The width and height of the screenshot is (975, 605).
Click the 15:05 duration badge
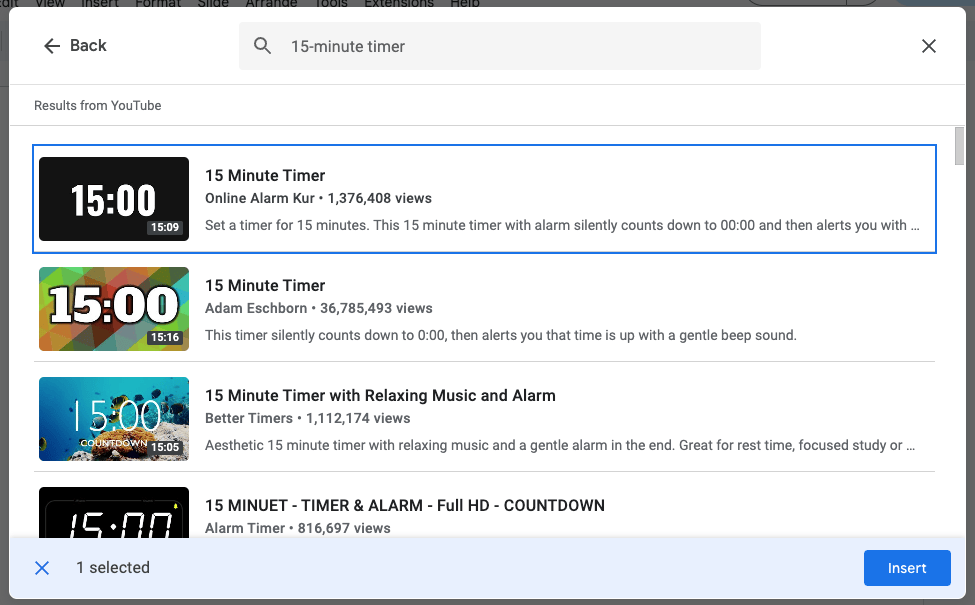(x=165, y=447)
